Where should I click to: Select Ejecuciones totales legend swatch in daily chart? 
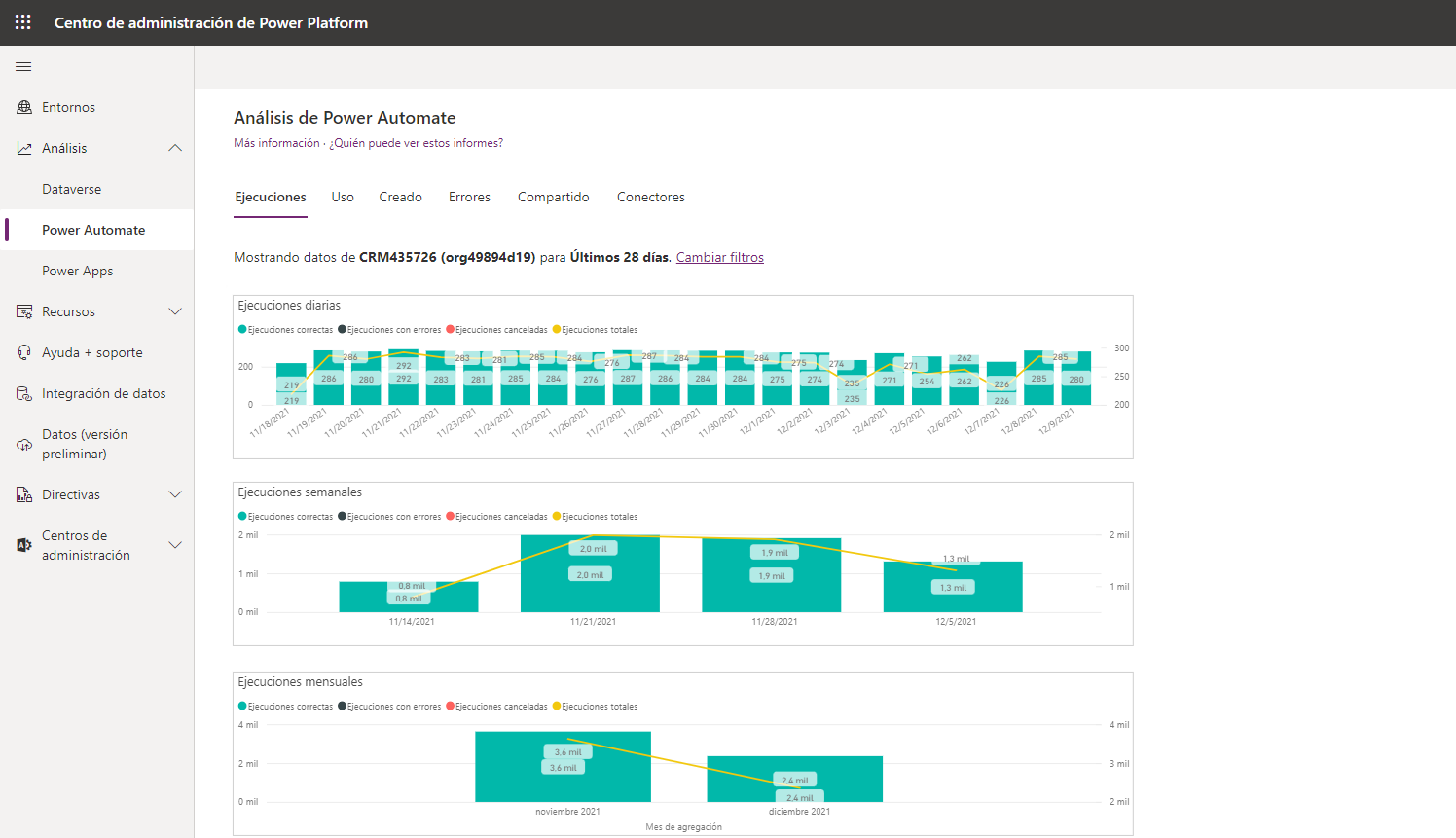pyautogui.click(x=557, y=329)
